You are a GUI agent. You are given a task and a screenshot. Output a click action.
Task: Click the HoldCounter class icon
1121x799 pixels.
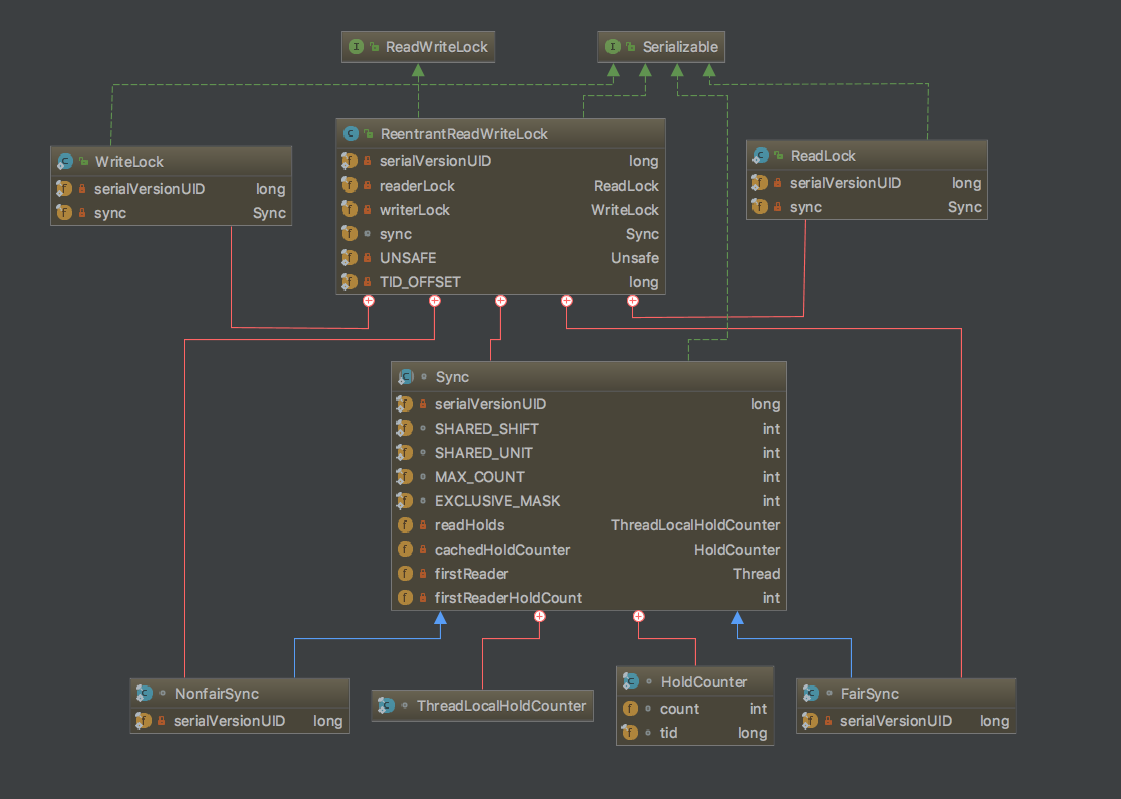(631, 682)
